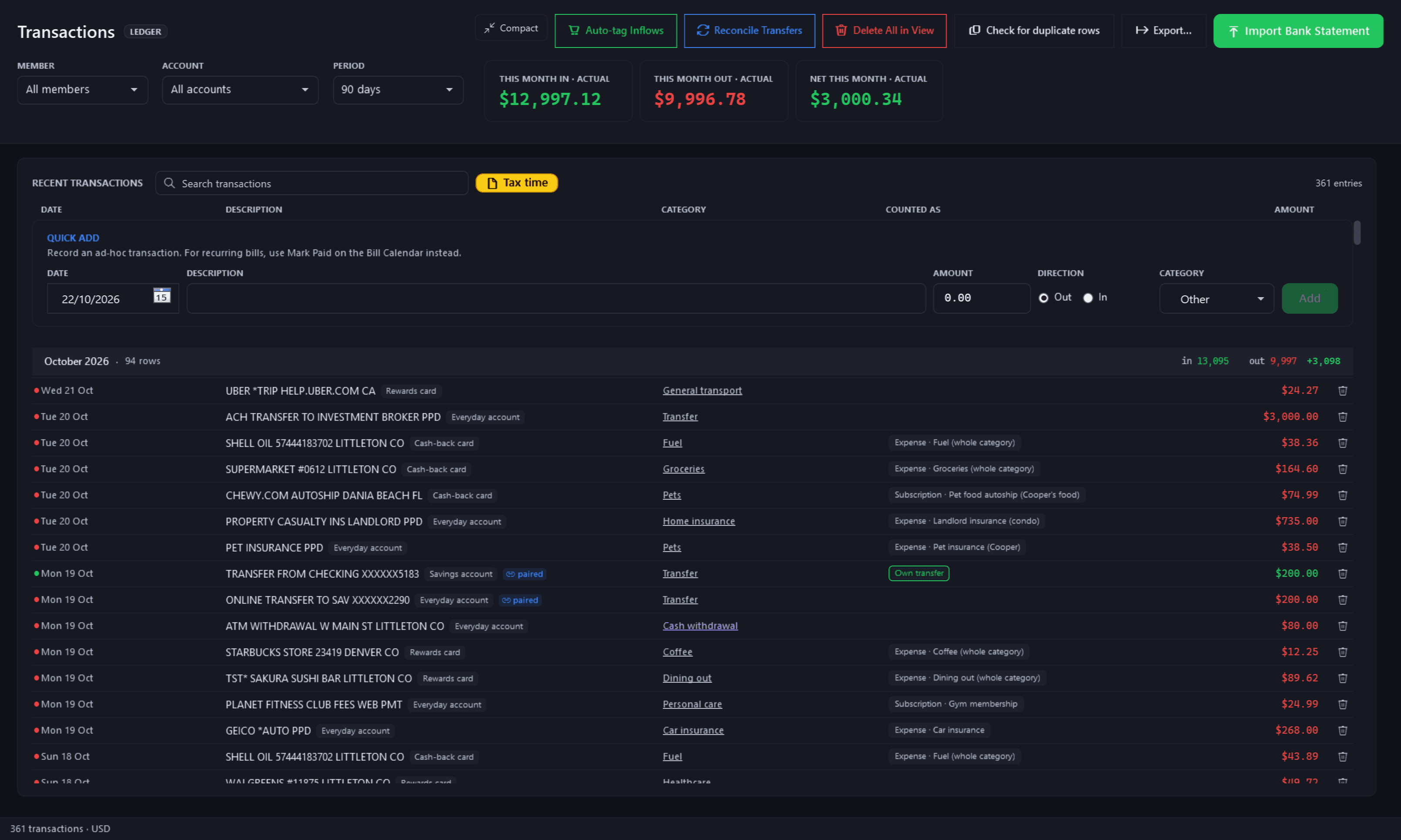
Task: Remove CHEWY.COM AUTOSHIP transaction using trash icon
Action: click(1342, 495)
